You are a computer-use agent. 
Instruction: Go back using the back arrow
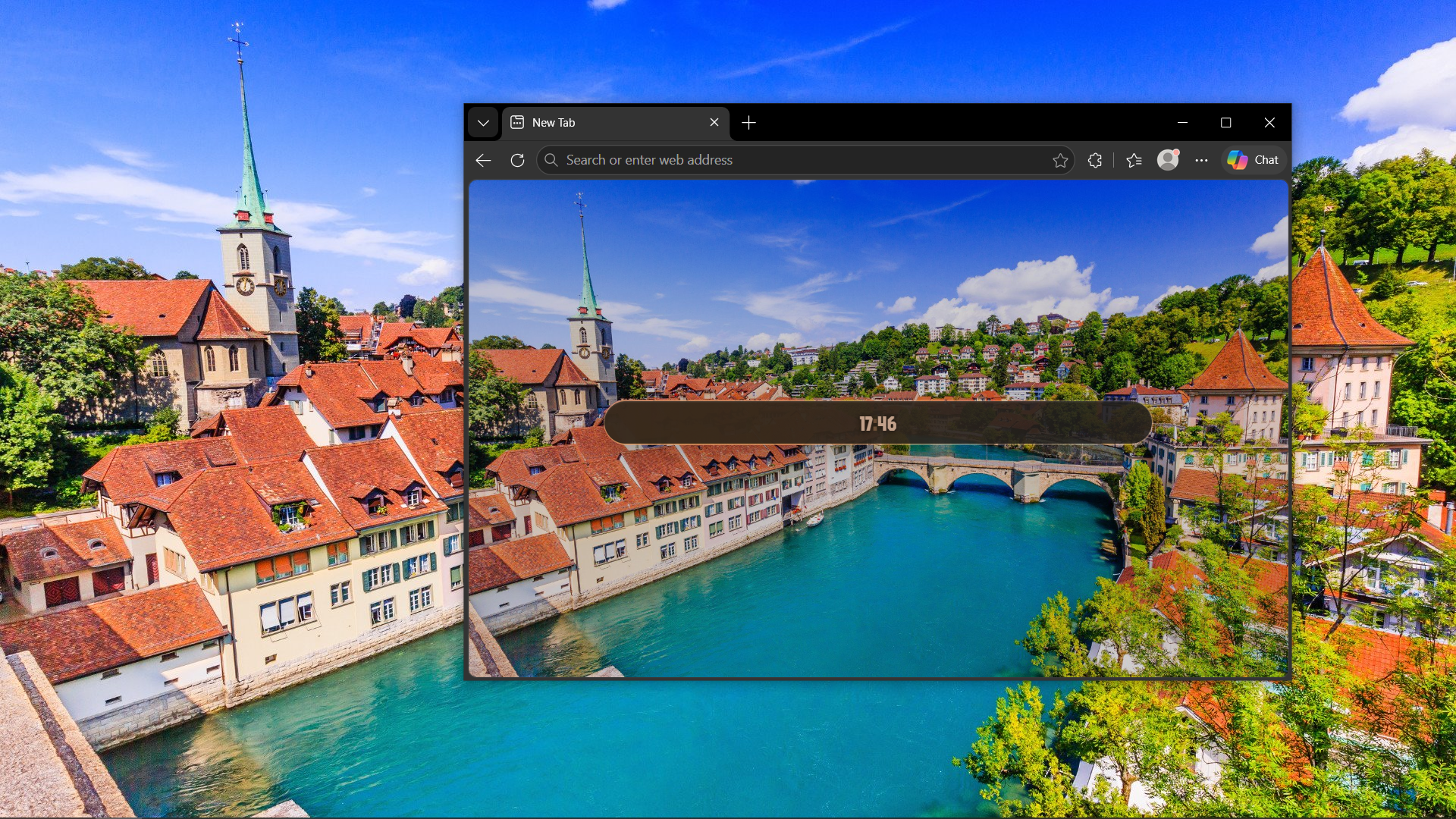click(x=483, y=160)
